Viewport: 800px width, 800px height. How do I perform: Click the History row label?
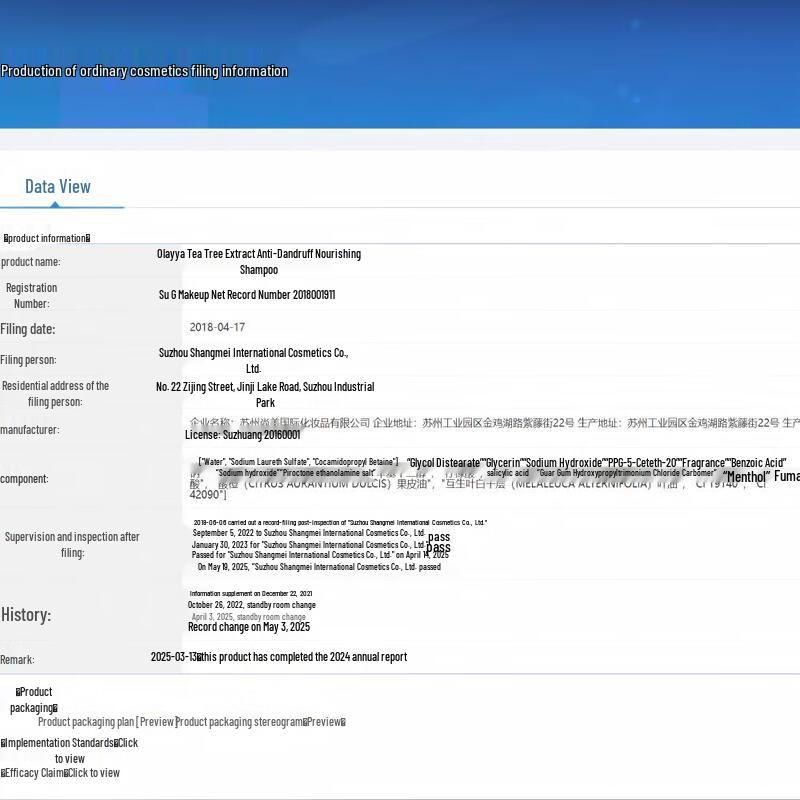coord(26,615)
